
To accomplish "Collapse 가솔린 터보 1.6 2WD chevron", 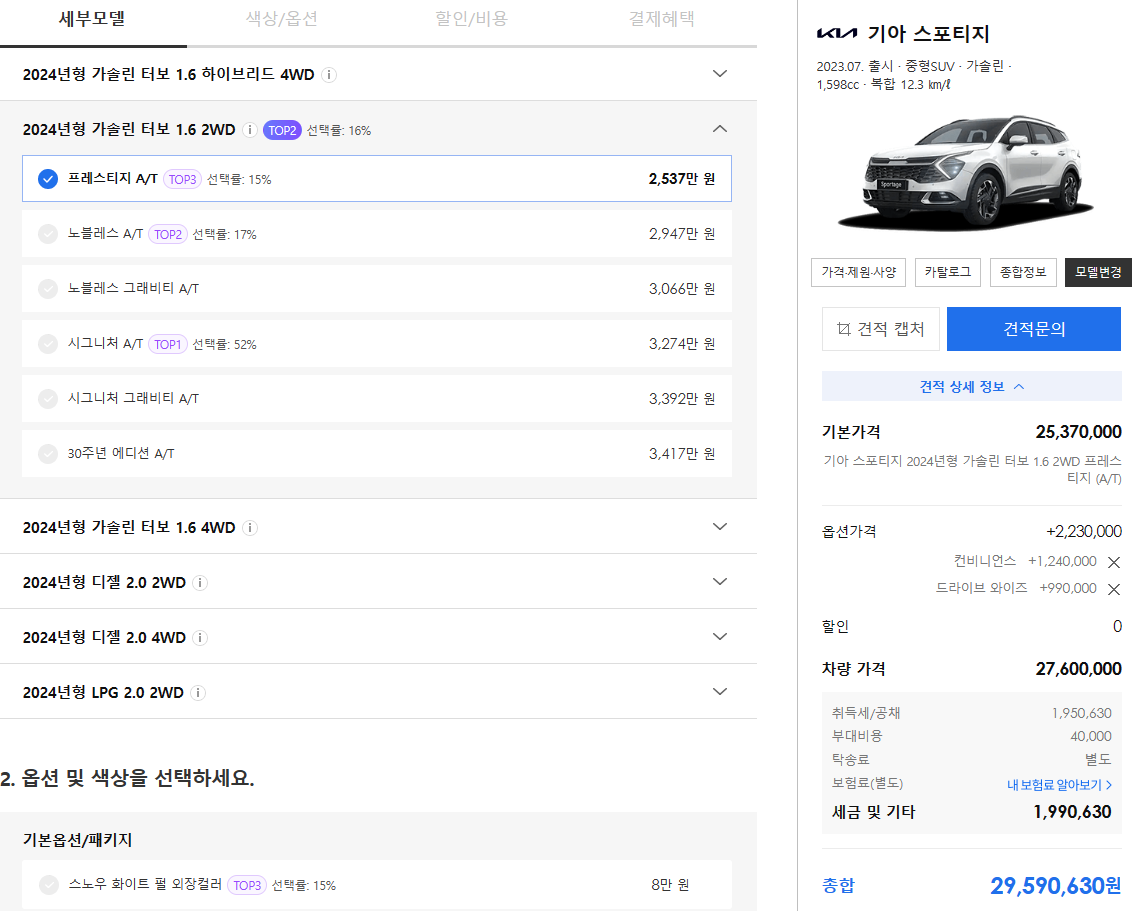I will pyautogui.click(x=719, y=129).
